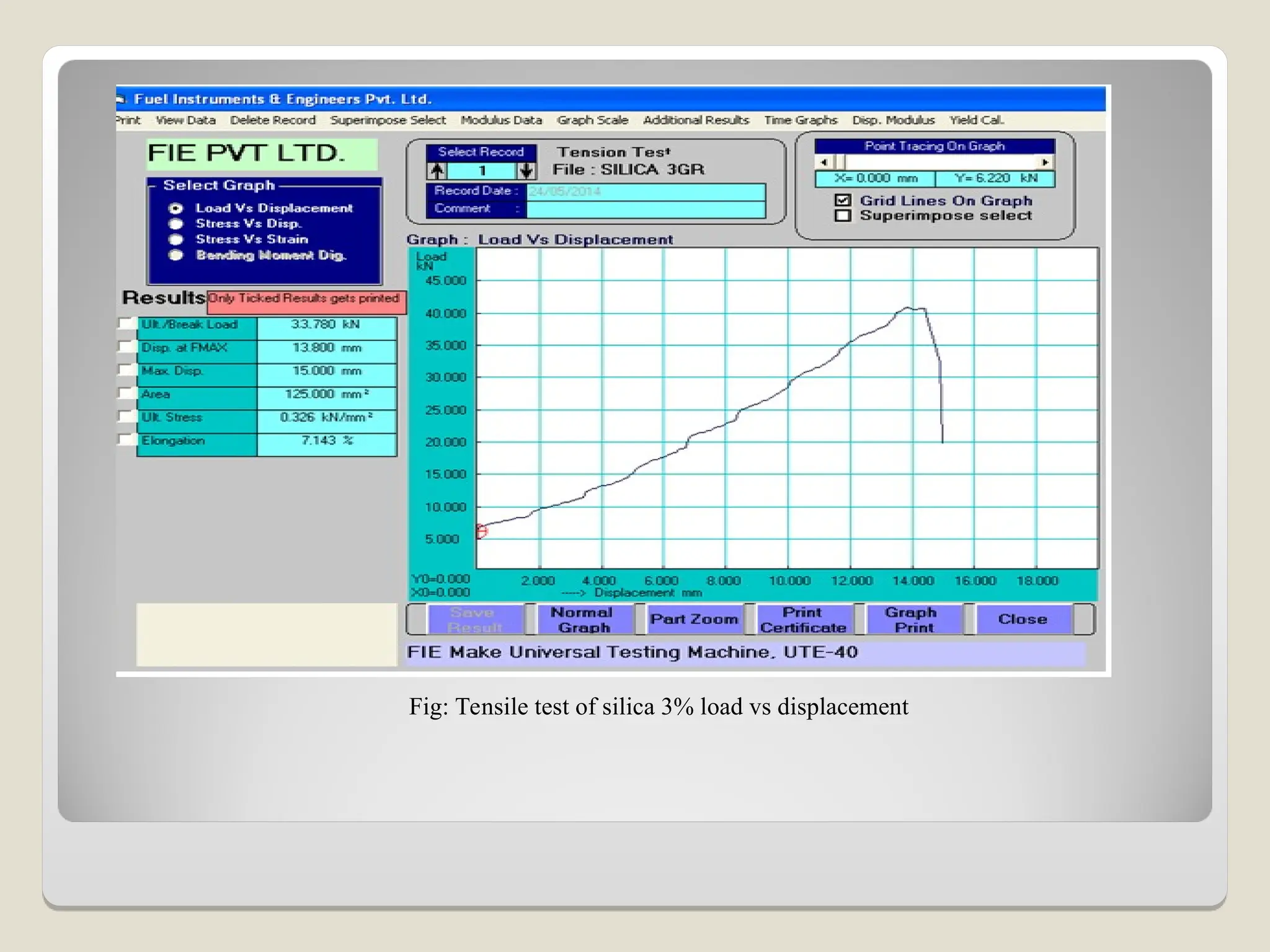
Task: Click the record number field showing 1
Action: click(x=482, y=170)
